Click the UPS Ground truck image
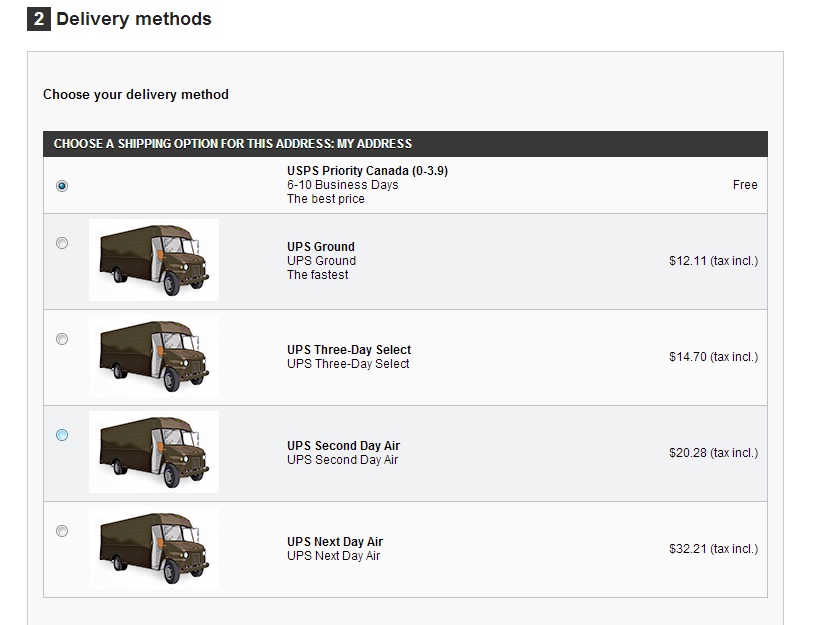Screen dimensions: 823x625 tap(153, 260)
